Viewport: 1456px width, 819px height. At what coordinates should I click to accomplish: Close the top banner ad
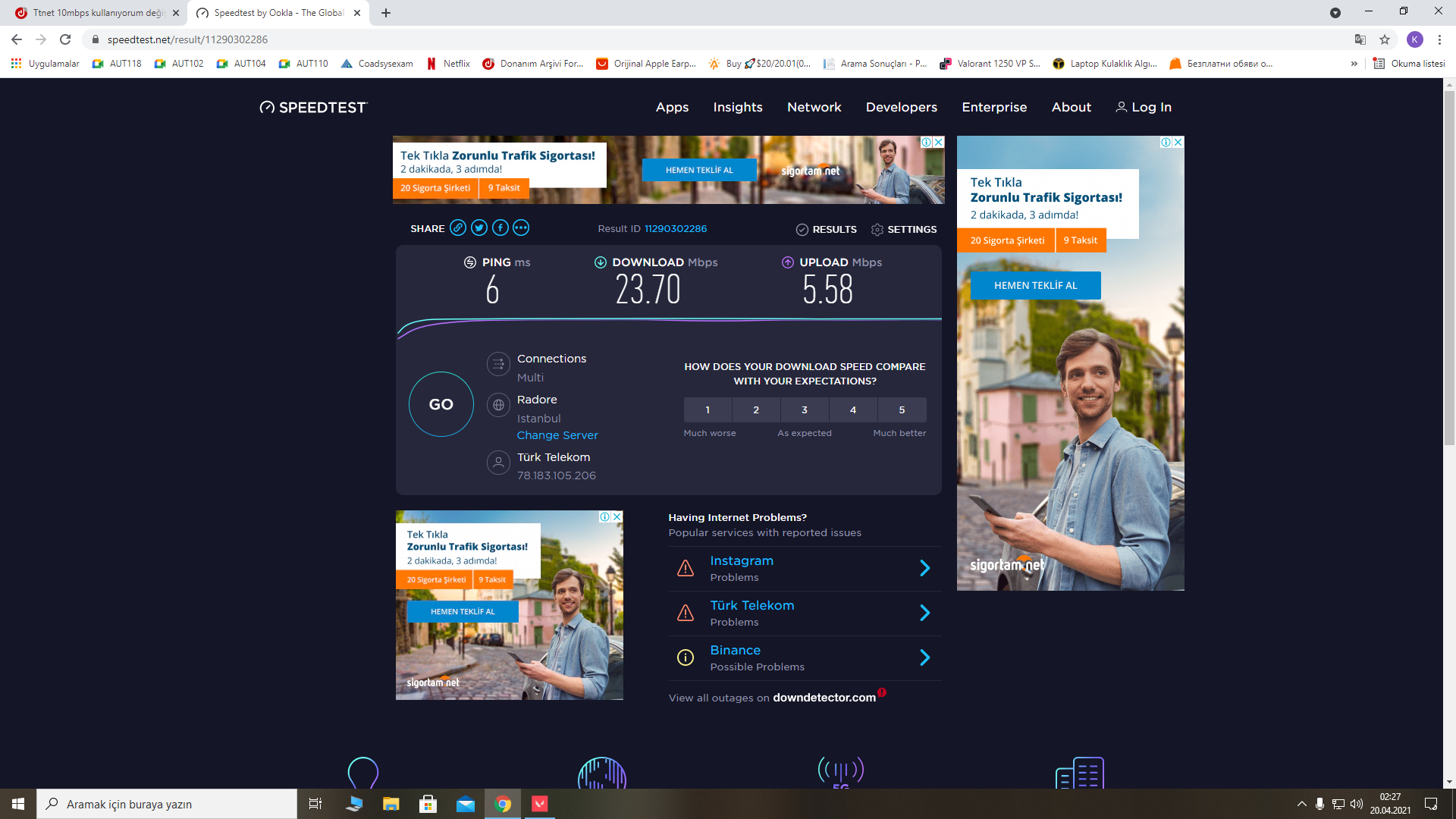[x=939, y=142]
